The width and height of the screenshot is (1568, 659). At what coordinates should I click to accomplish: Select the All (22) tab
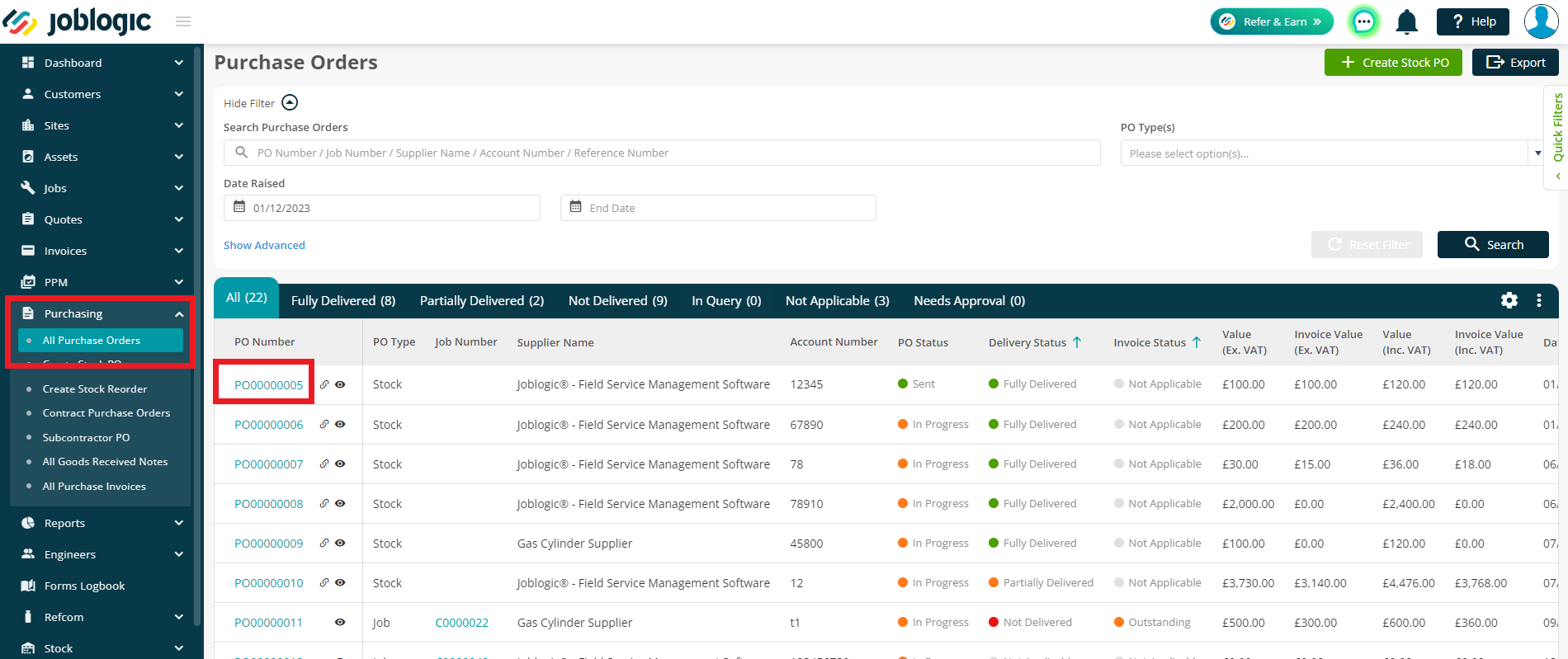pos(246,298)
